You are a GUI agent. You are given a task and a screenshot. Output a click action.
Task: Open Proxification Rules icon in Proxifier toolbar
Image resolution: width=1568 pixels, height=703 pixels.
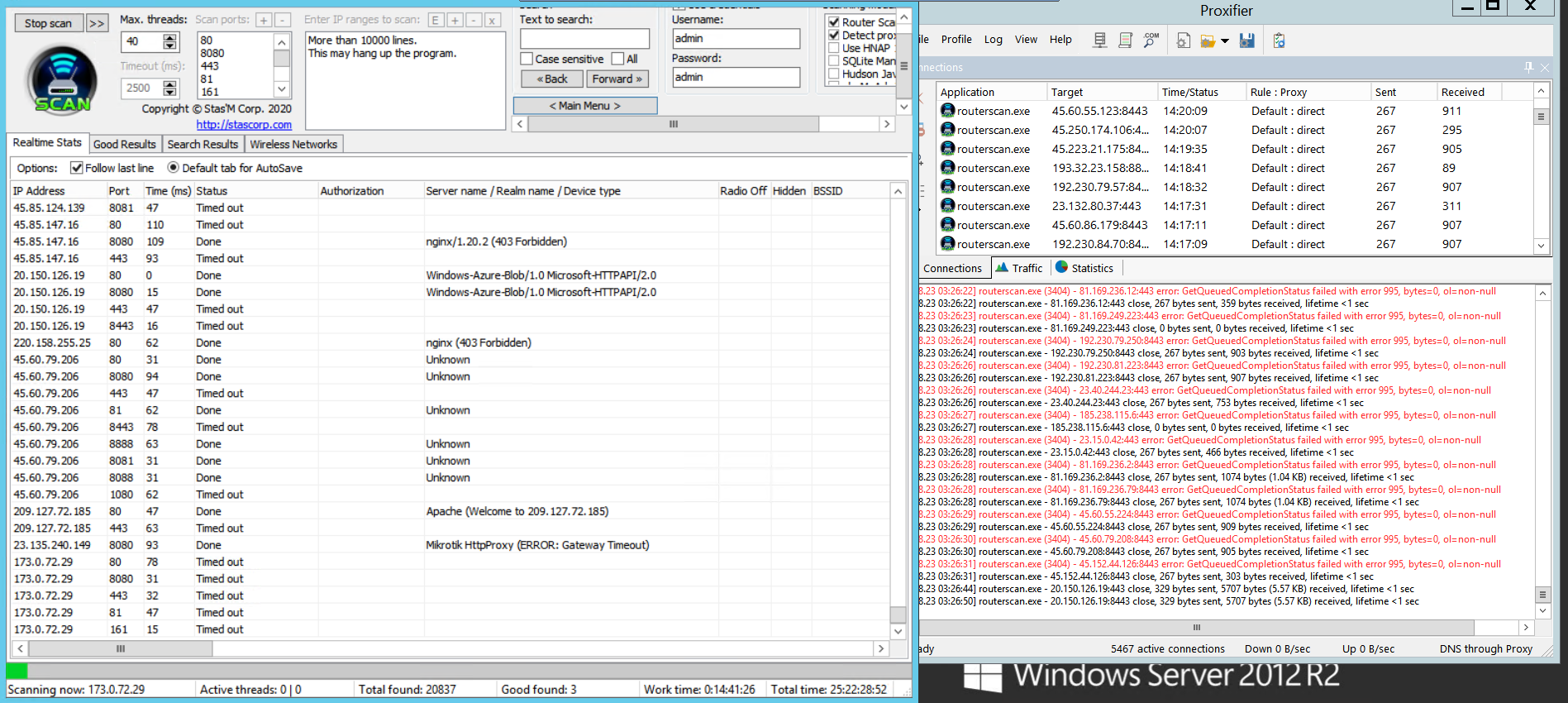(x=1125, y=41)
